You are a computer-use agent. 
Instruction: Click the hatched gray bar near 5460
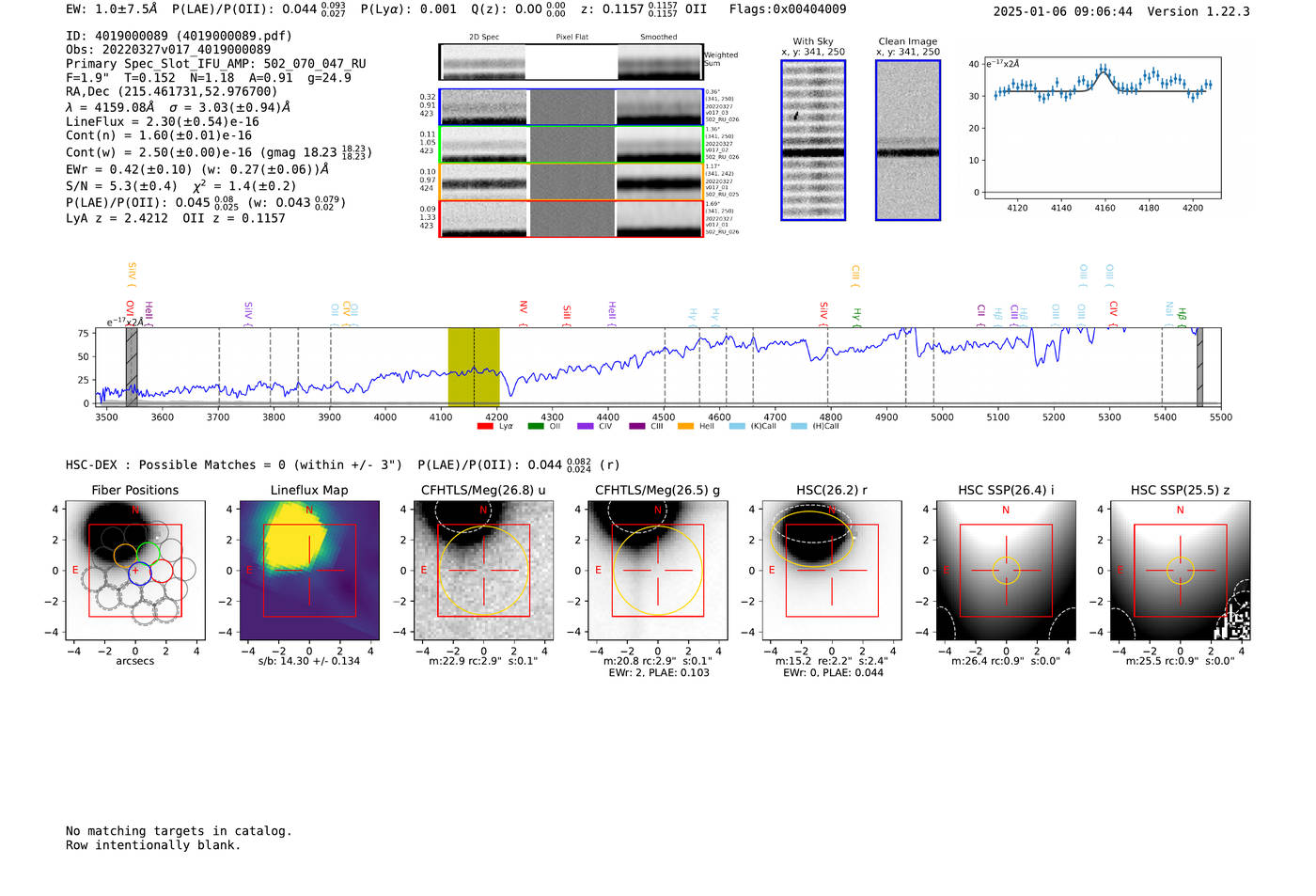point(1199,368)
